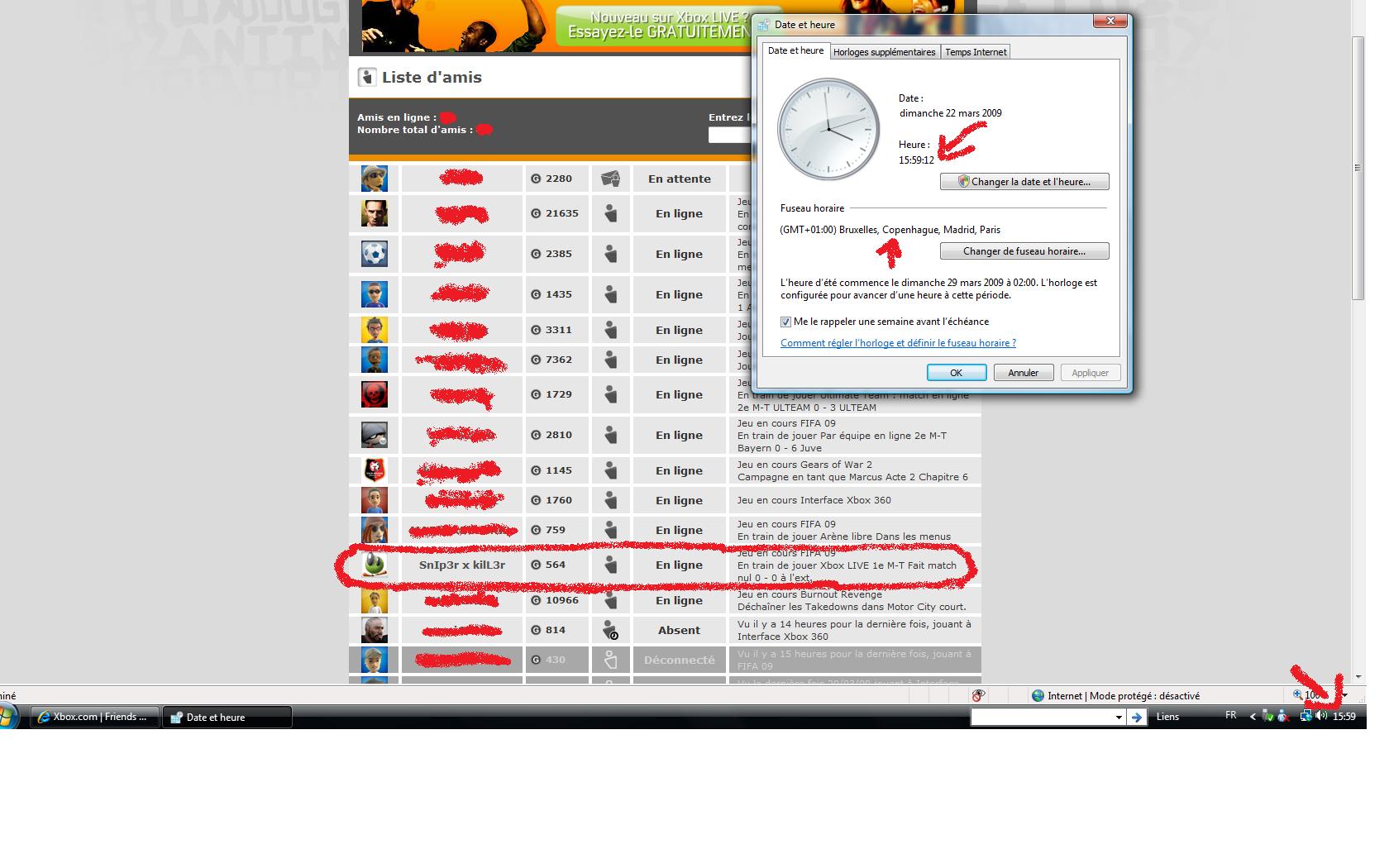Screen dimensions: 1389x868
Task: Click the 'Liste d'amis' heading text
Action: [x=432, y=77]
